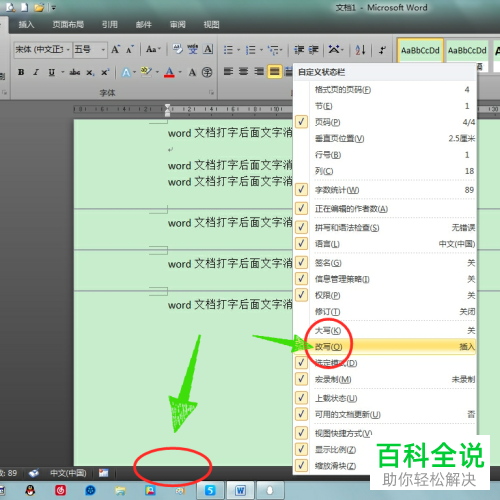Click the center text icon
The height and width of the screenshot is (500, 500).
(244, 71)
